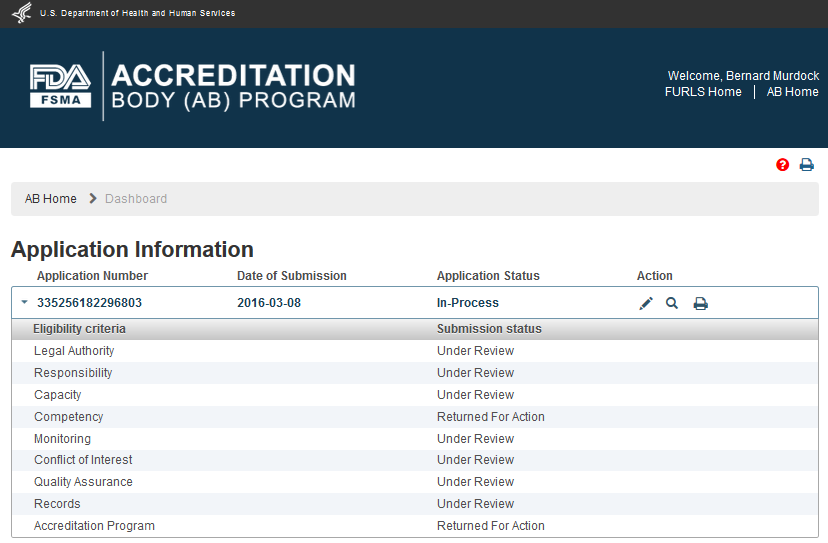Print application using the Action row printer icon
This screenshot has height=543, width=828.
[700, 303]
